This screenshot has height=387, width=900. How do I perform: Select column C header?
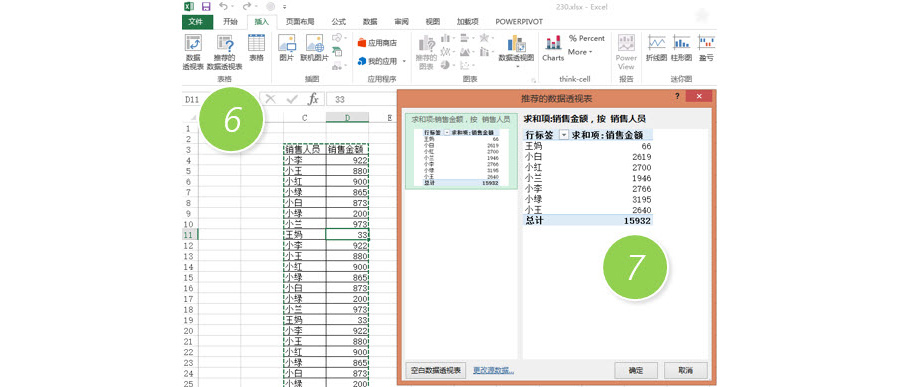[x=304, y=118]
